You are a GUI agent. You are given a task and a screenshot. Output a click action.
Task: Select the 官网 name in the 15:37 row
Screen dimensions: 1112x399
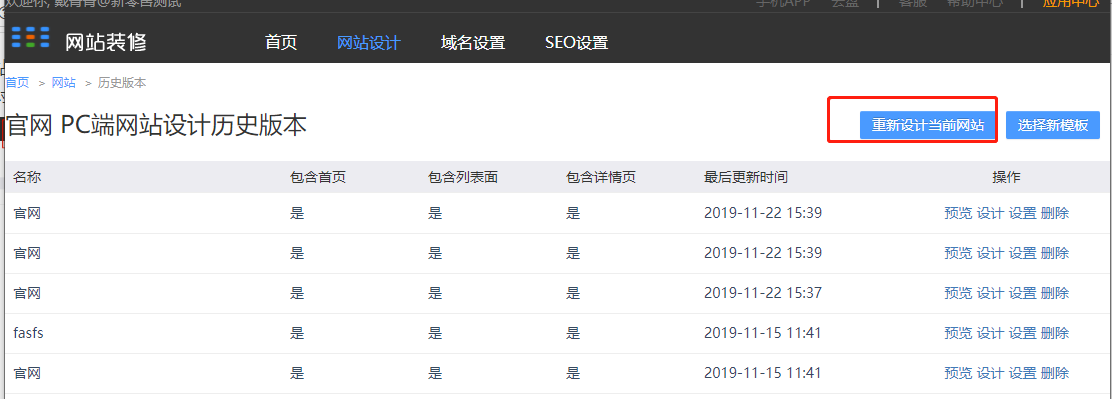click(27, 293)
